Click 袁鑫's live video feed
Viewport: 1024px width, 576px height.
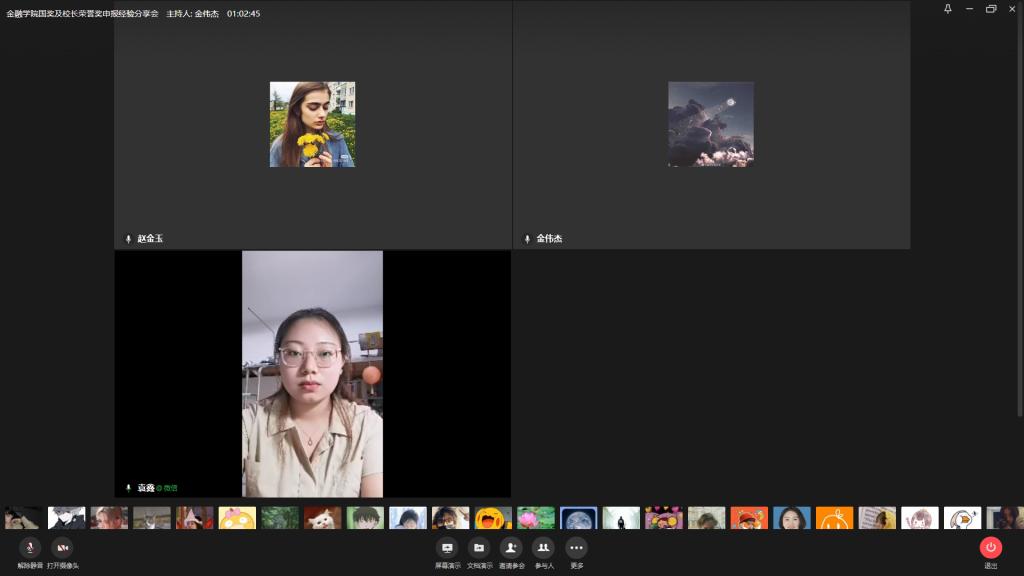312,373
